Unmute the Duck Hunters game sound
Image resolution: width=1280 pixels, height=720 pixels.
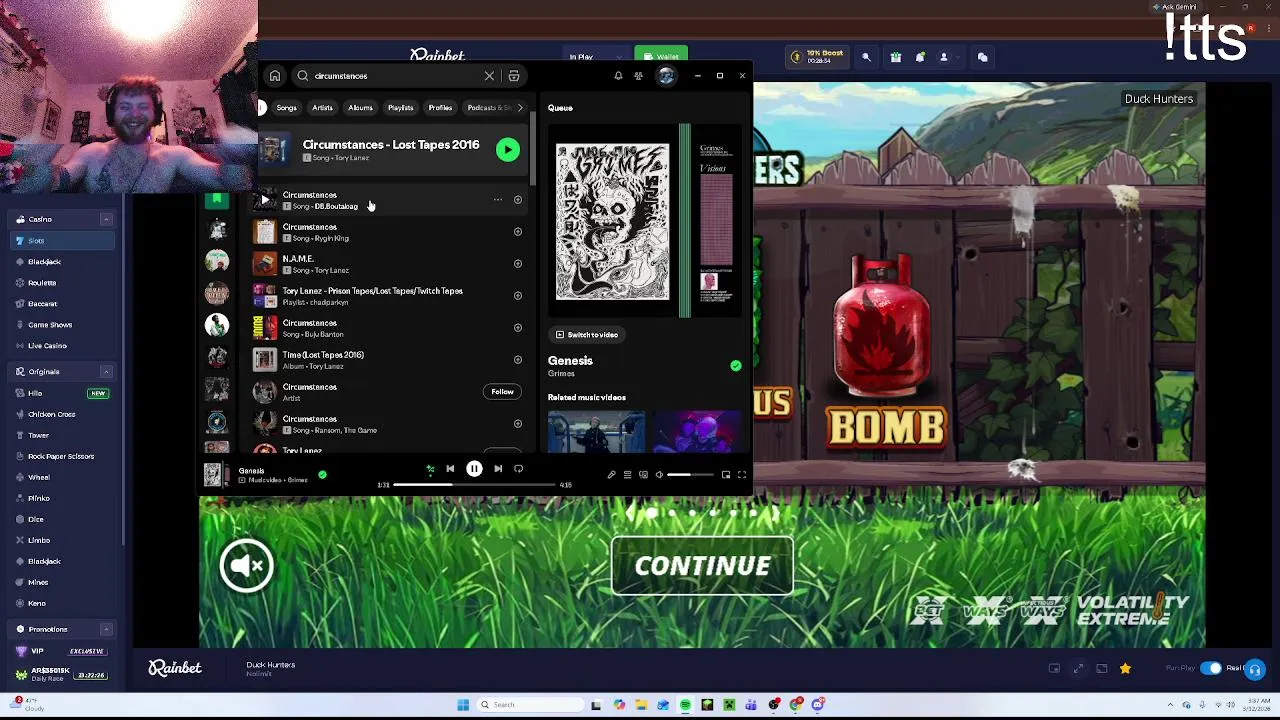(x=246, y=566)
